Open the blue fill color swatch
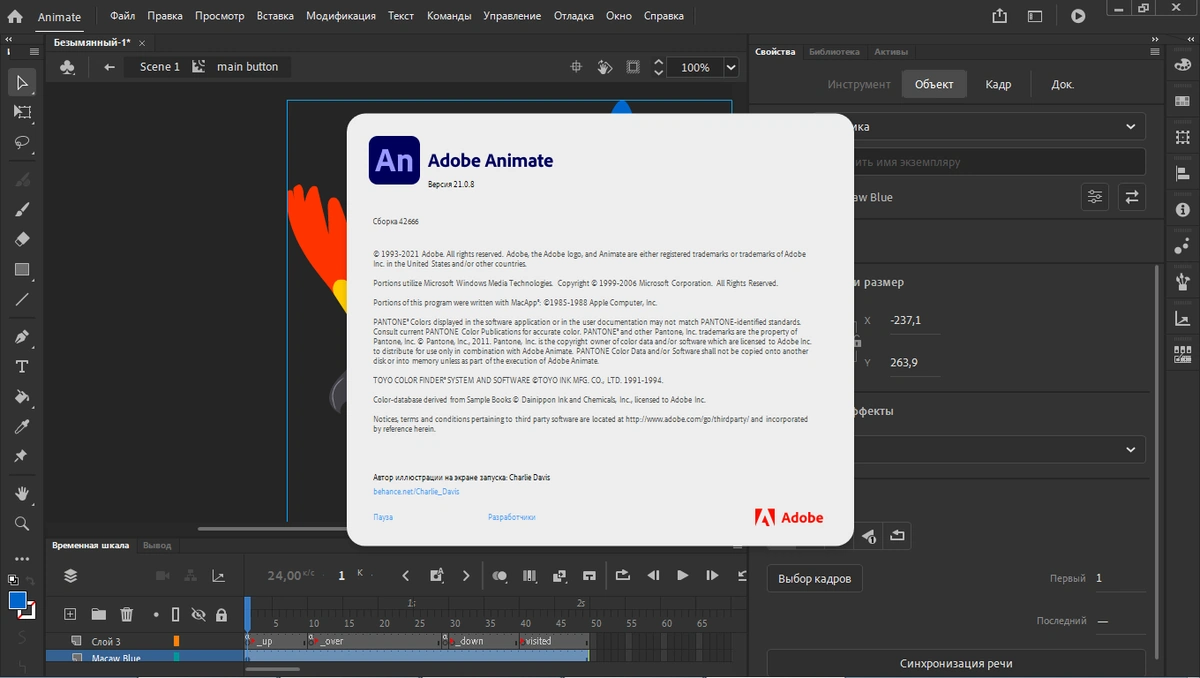 pyautogui.click(x=17, y=600)
